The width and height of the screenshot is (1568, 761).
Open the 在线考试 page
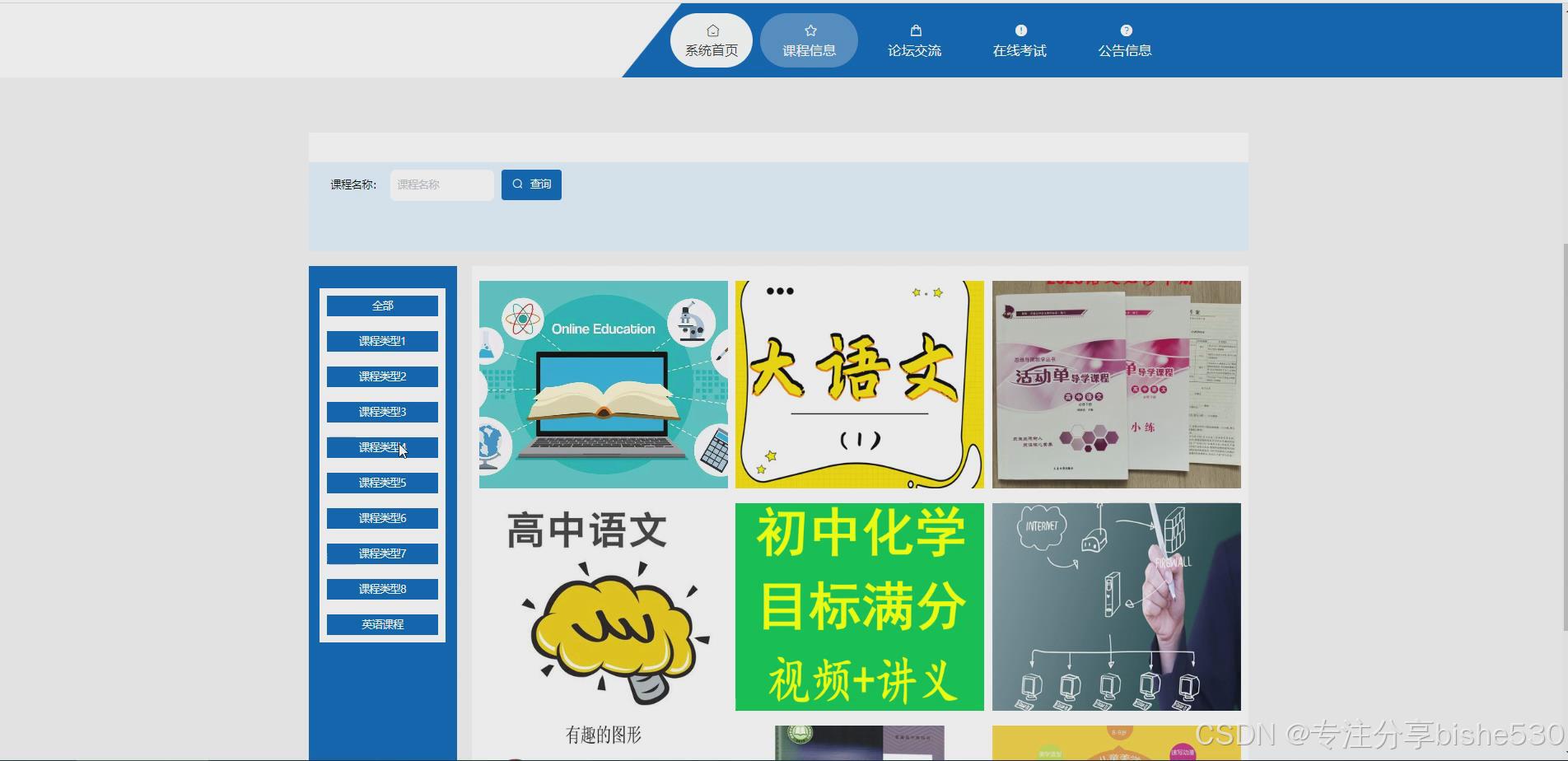1020,49
